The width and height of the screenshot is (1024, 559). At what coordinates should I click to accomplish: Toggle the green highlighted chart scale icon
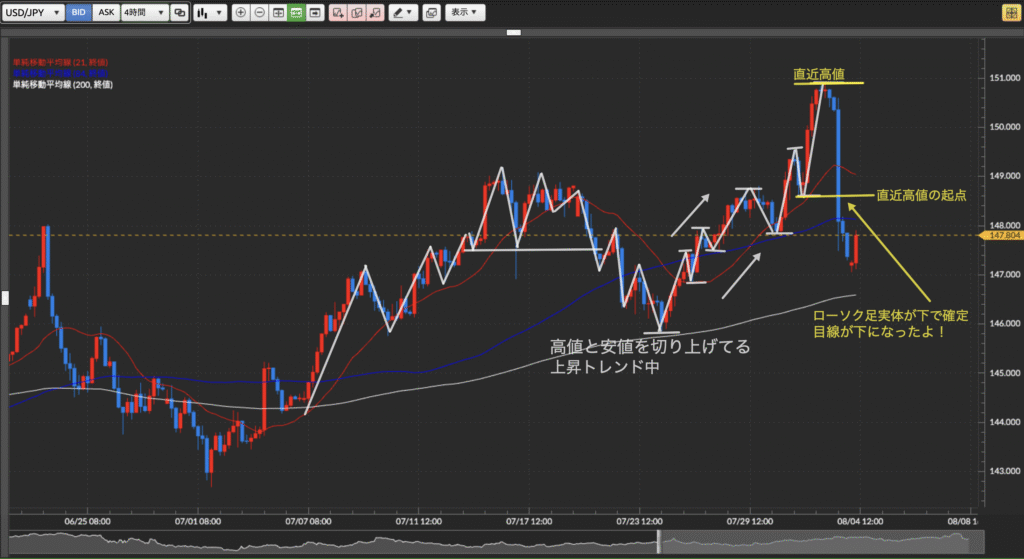click(x=296, y=12)
